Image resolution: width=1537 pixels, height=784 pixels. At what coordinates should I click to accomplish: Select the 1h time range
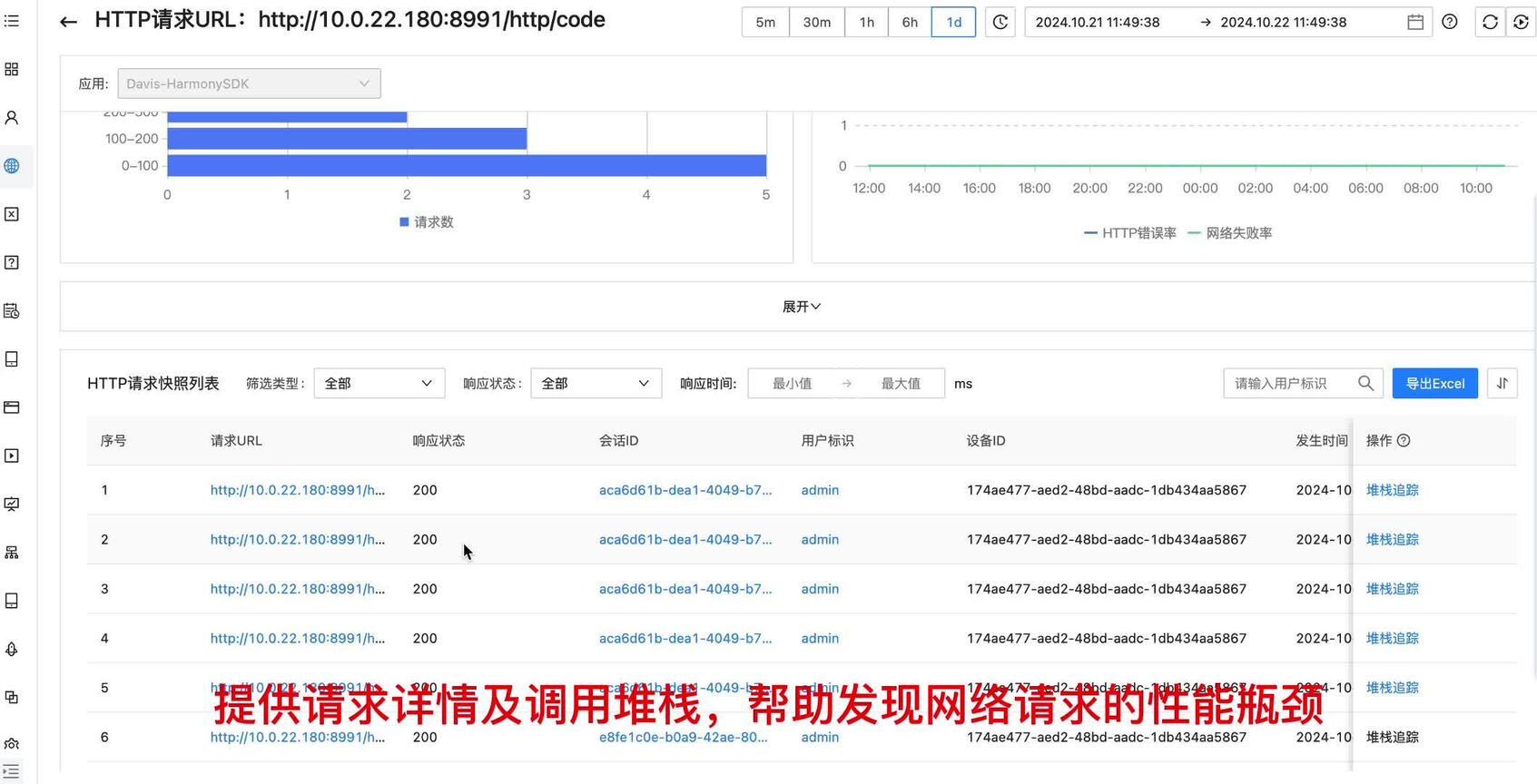pos(867,22)
